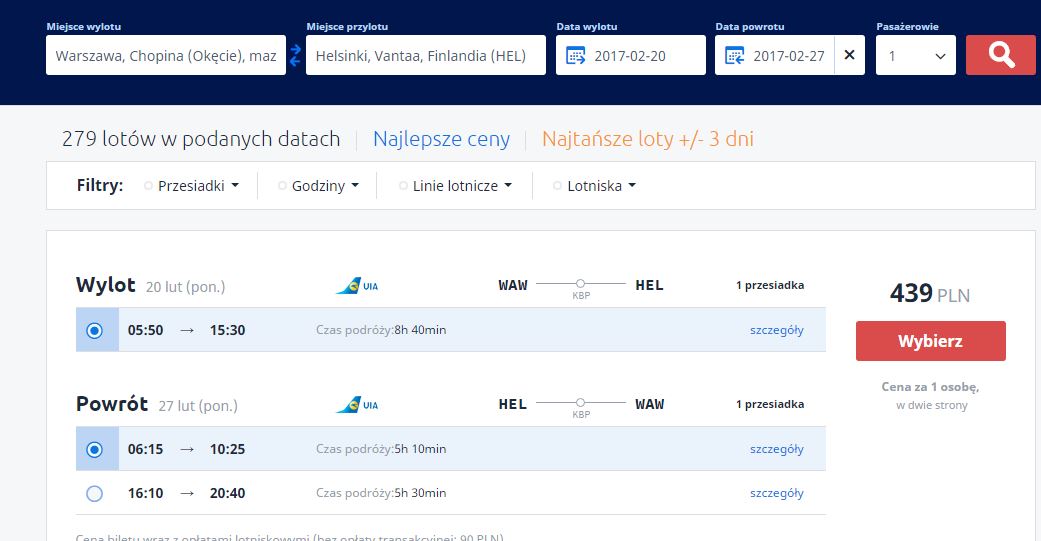Select the 05:50 outbound flight radio
This screenshot has height=541, width=1041.
click(95, 330)
